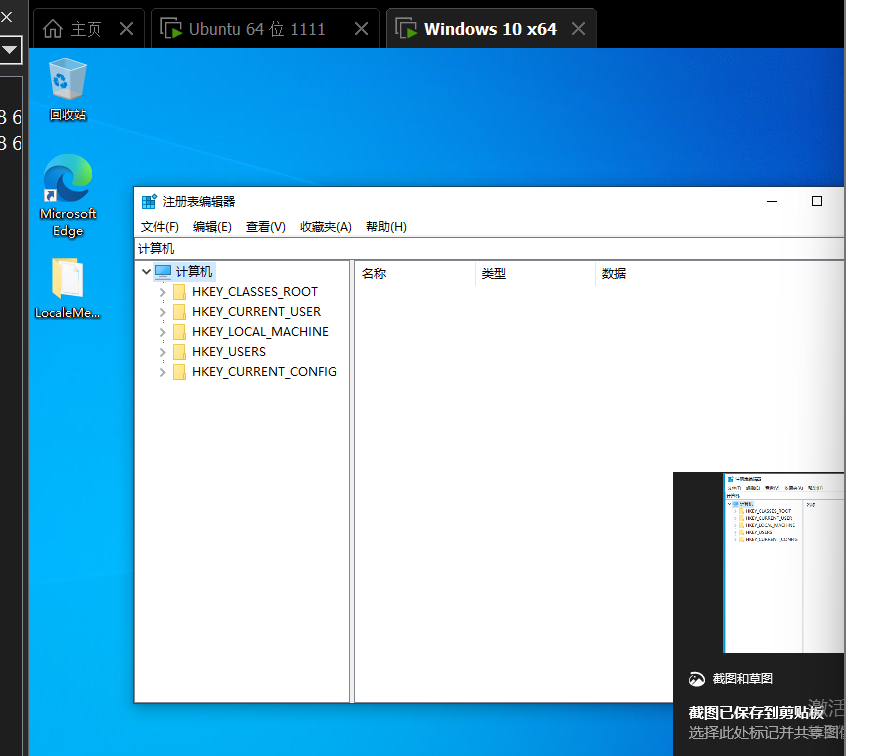
Task: Close the Windows 10 x64 tab
Action: click(x=578, y=28)
